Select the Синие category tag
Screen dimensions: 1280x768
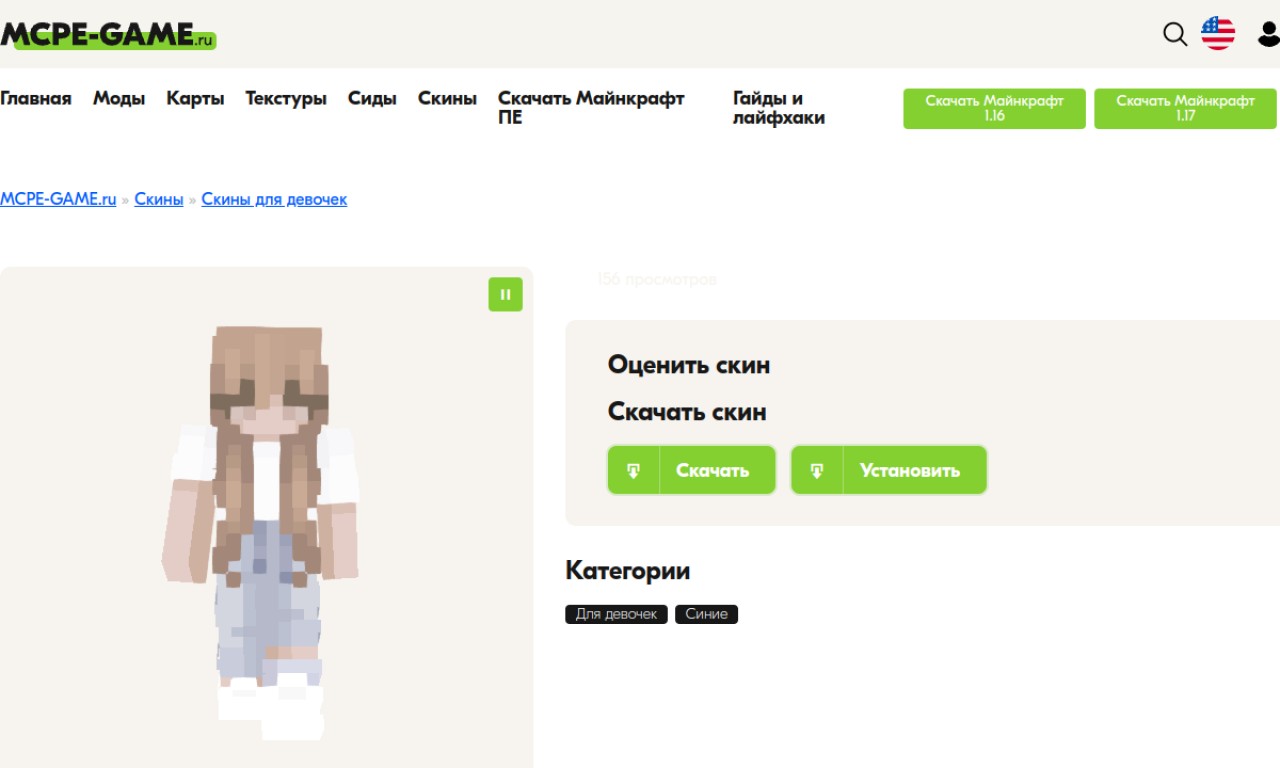pos(706,614)
